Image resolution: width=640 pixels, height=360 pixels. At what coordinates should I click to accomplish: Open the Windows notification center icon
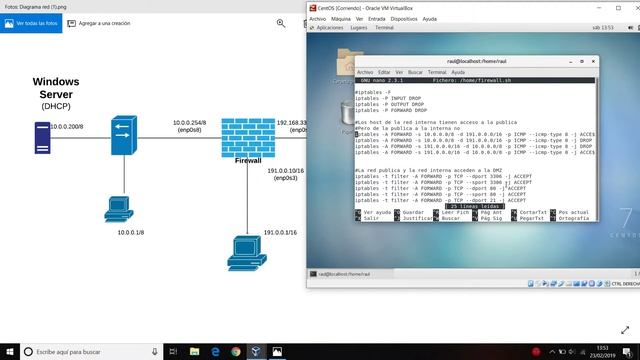(627, 351)
